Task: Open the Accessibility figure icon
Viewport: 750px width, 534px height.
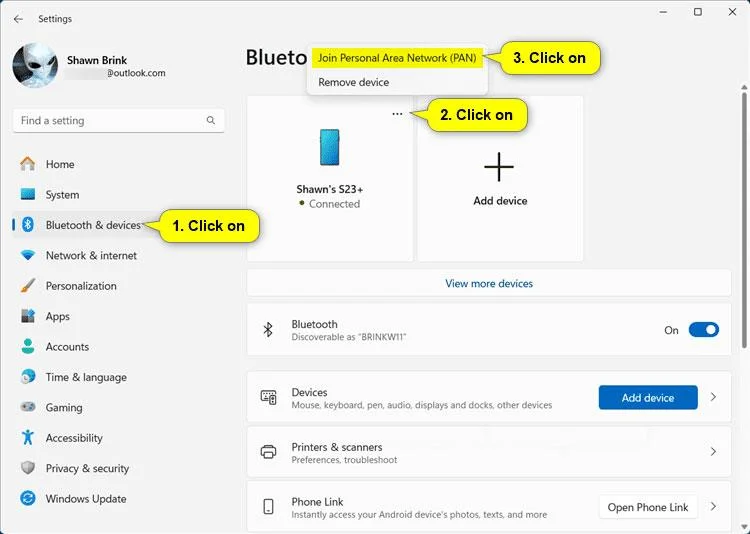Action: point(28,437)
